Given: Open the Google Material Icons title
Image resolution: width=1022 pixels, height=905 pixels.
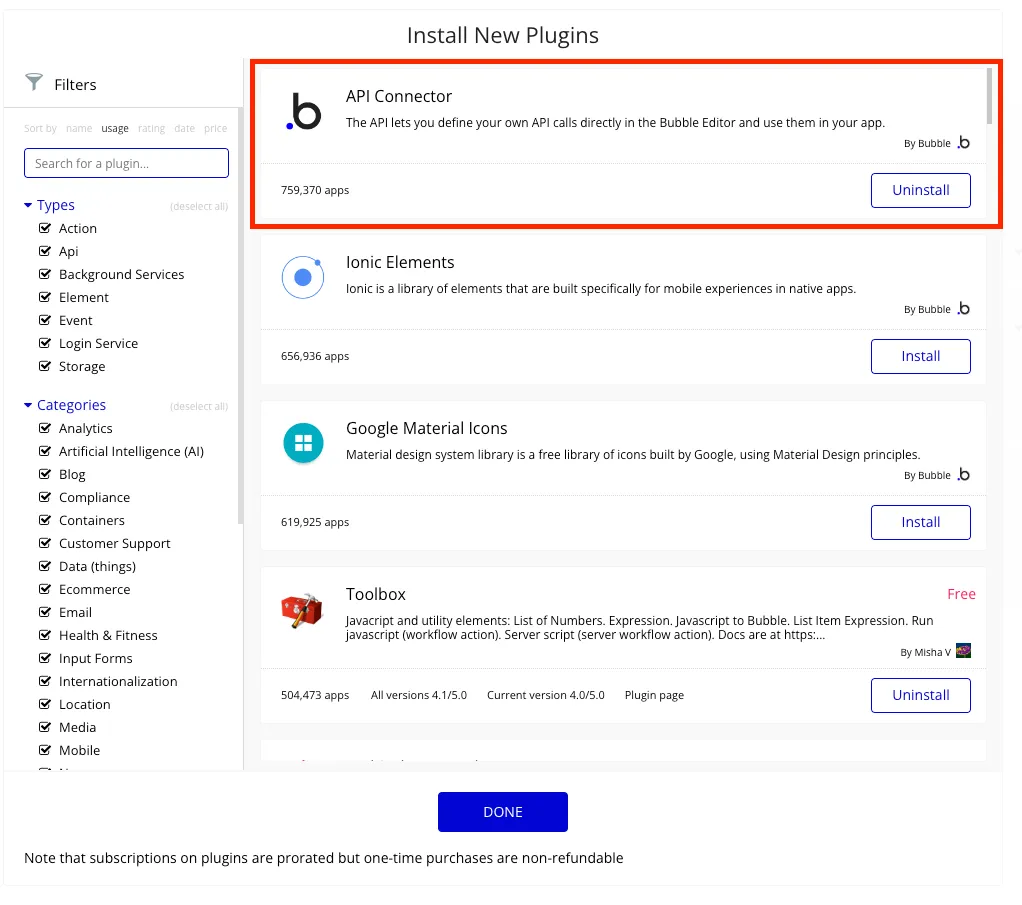Looking at the screenshot, I should pyautogui.click(x=426, y=428).
